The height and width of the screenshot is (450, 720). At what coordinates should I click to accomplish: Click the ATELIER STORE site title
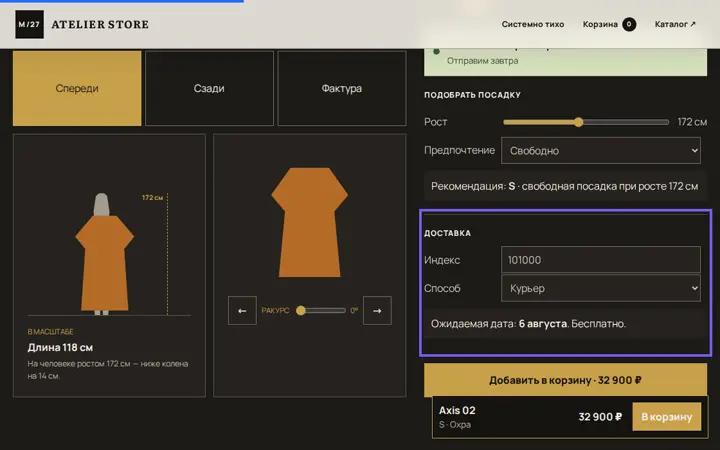pyautogui.click(x=100, y=24)
